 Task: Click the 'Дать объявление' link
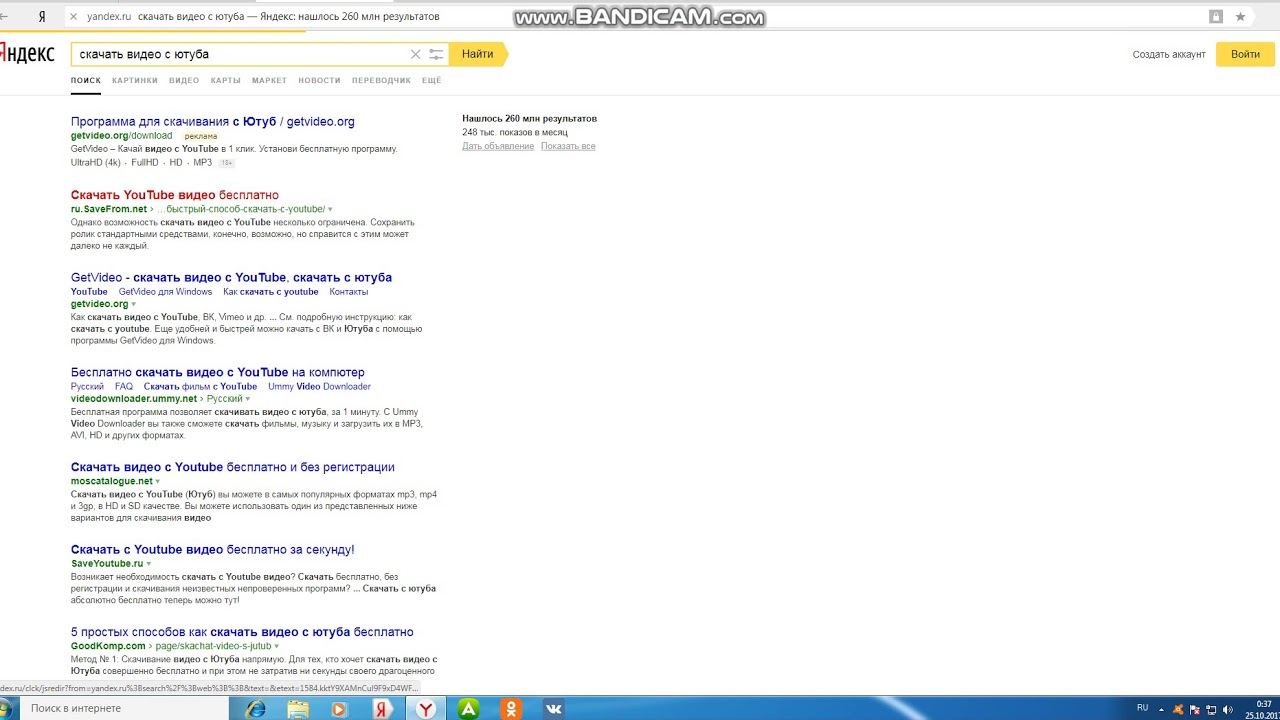[x=498, y=146]
